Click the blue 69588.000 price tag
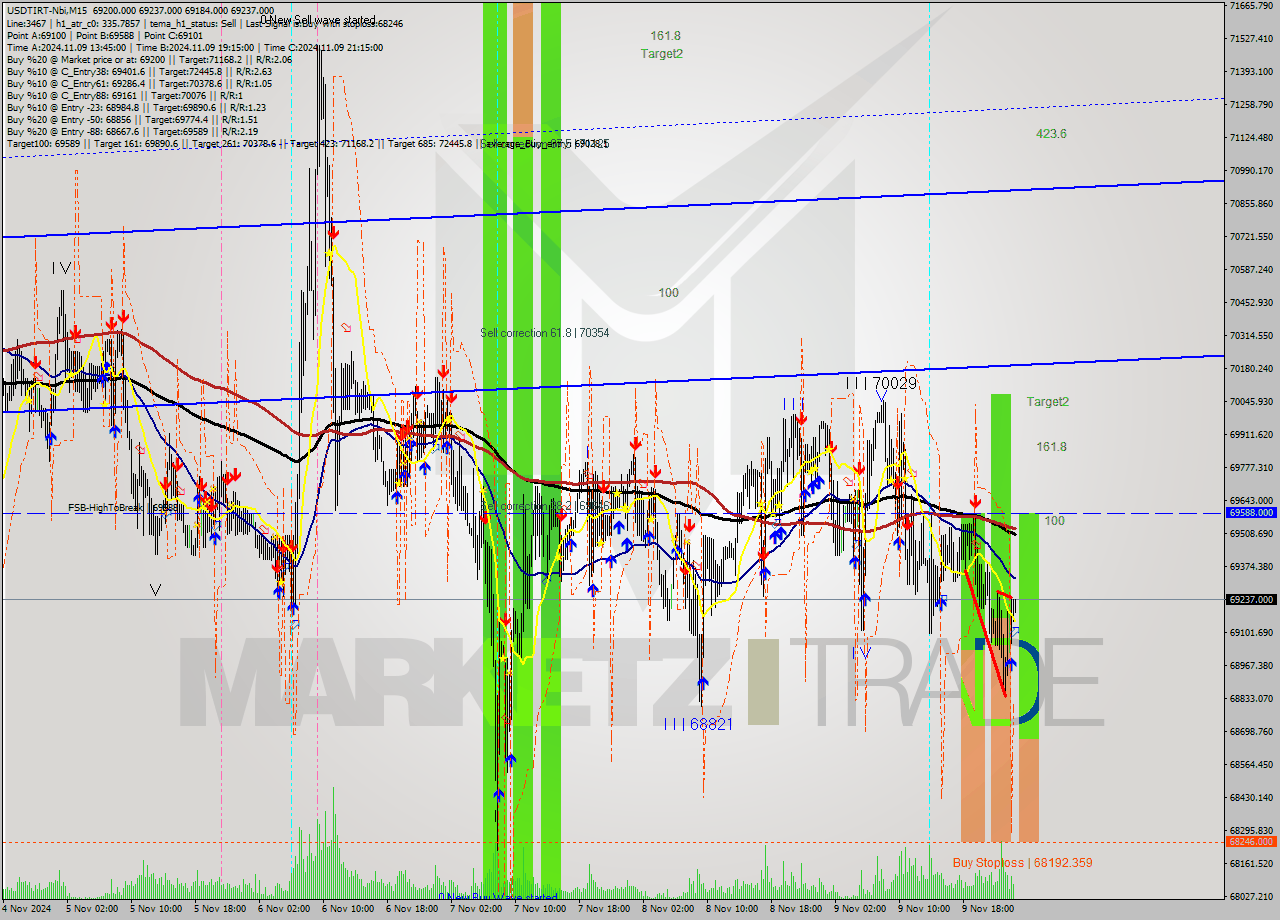The height and width of the screenshot is (920, 1280). pos(1250,512)
